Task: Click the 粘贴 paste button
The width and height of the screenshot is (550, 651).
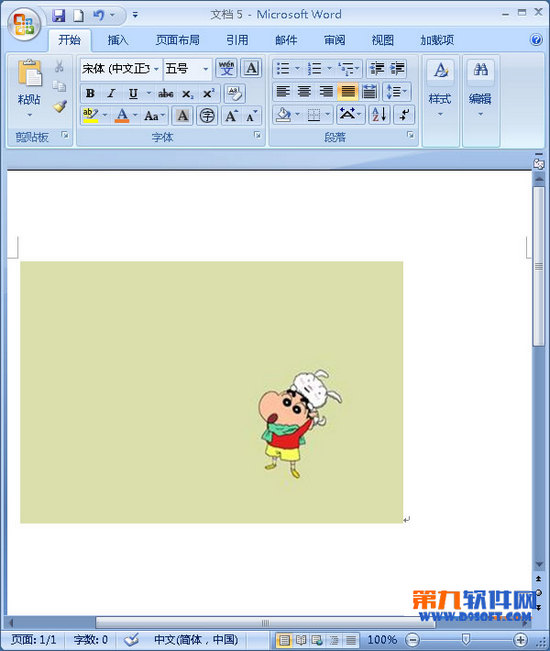Action: coord(29,88)
